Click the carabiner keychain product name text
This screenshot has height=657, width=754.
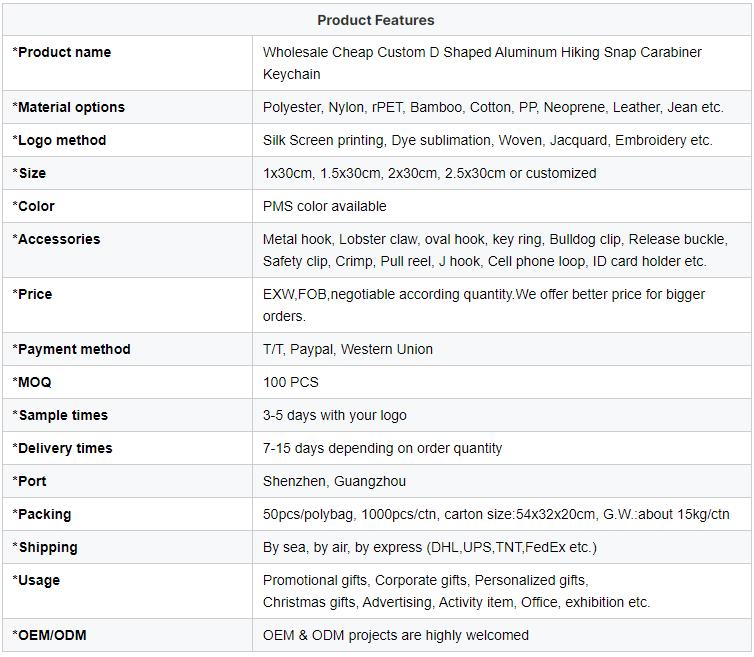click(x=482, y=63)
